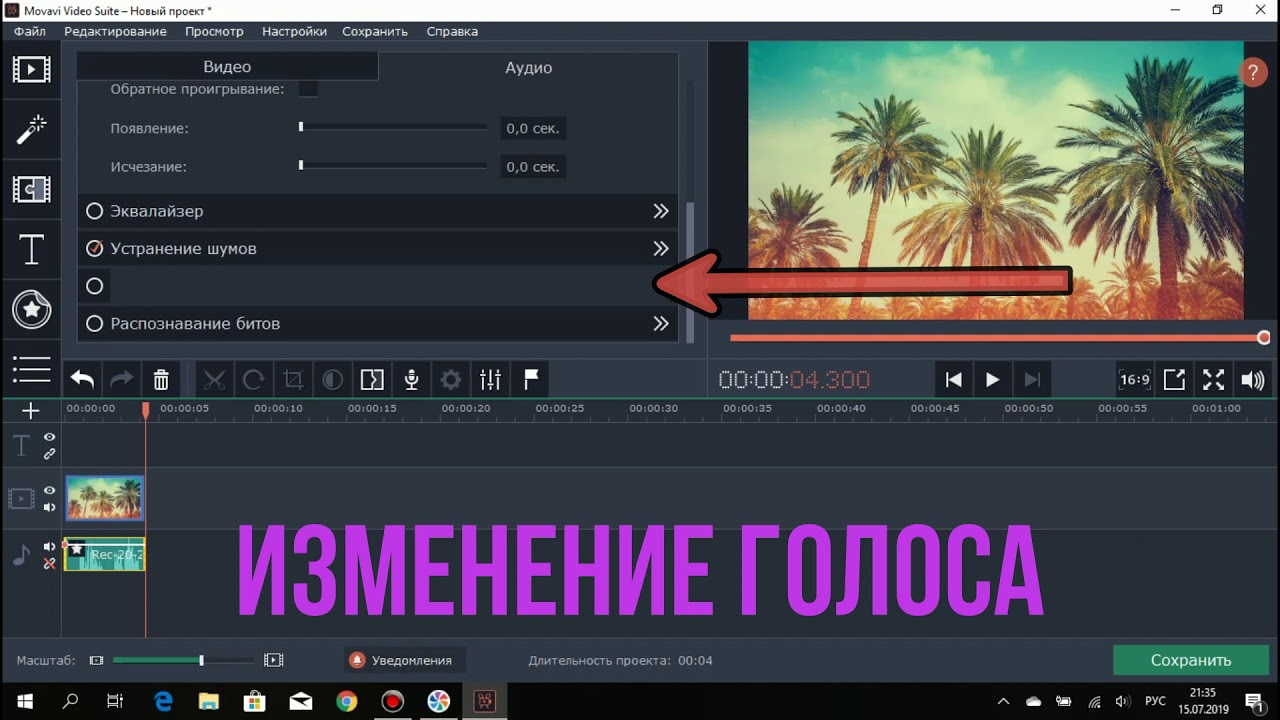Open the audio properties equalizer sliders icon
1280x720 pixels.
click(490, 380)
